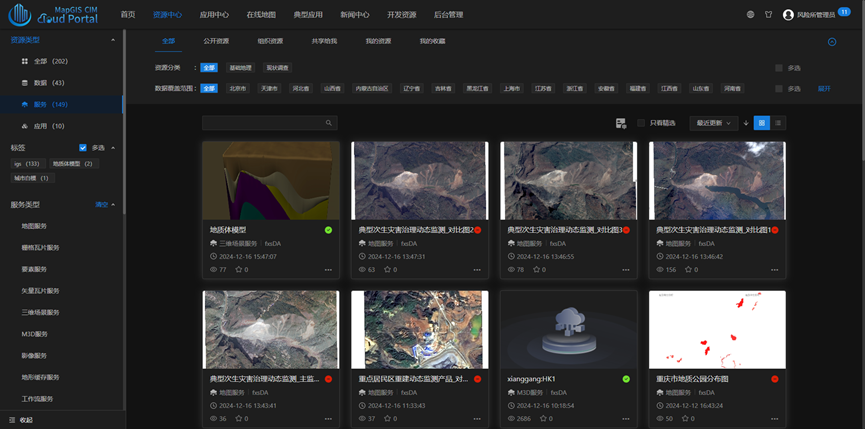Click the user avatar icon
This screenshot has height=429, width=865.
788,15
